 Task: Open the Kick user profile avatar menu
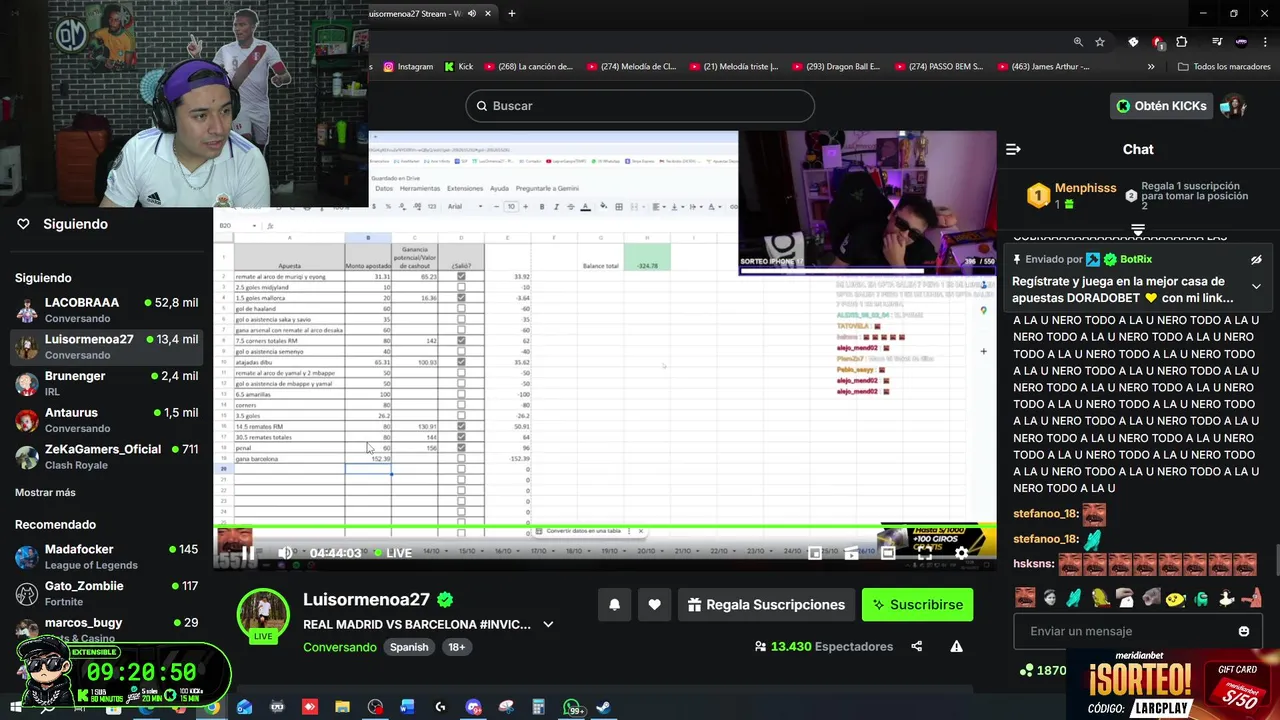pos(1233,106)
